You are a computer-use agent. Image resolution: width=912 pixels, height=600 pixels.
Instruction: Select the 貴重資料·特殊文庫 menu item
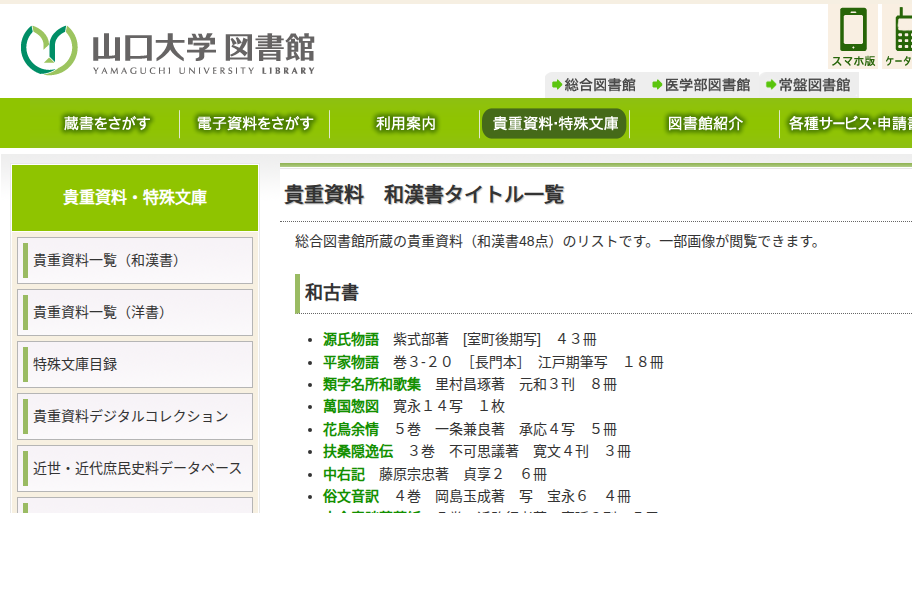(x=554, y=123)
